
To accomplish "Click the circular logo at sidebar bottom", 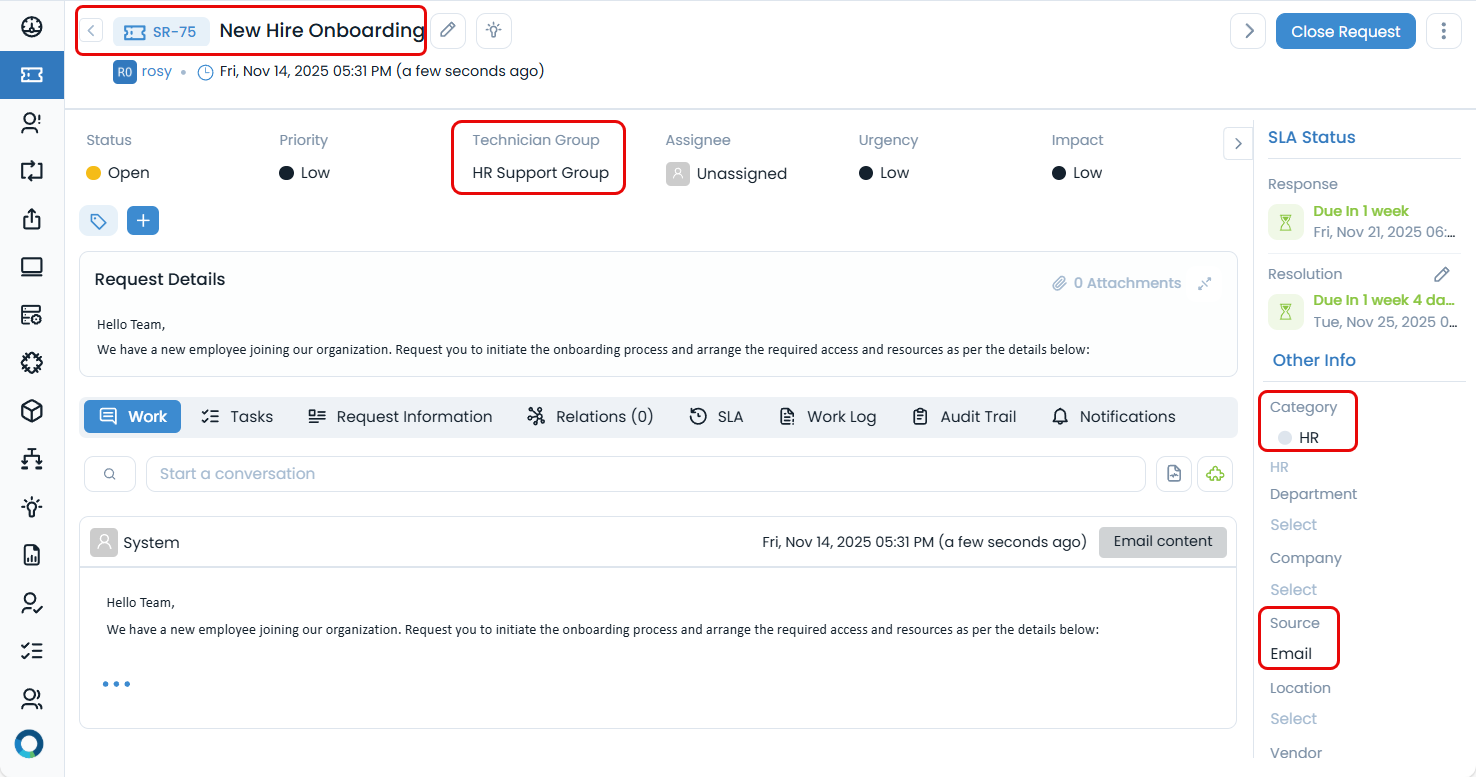I will point(30,744).
